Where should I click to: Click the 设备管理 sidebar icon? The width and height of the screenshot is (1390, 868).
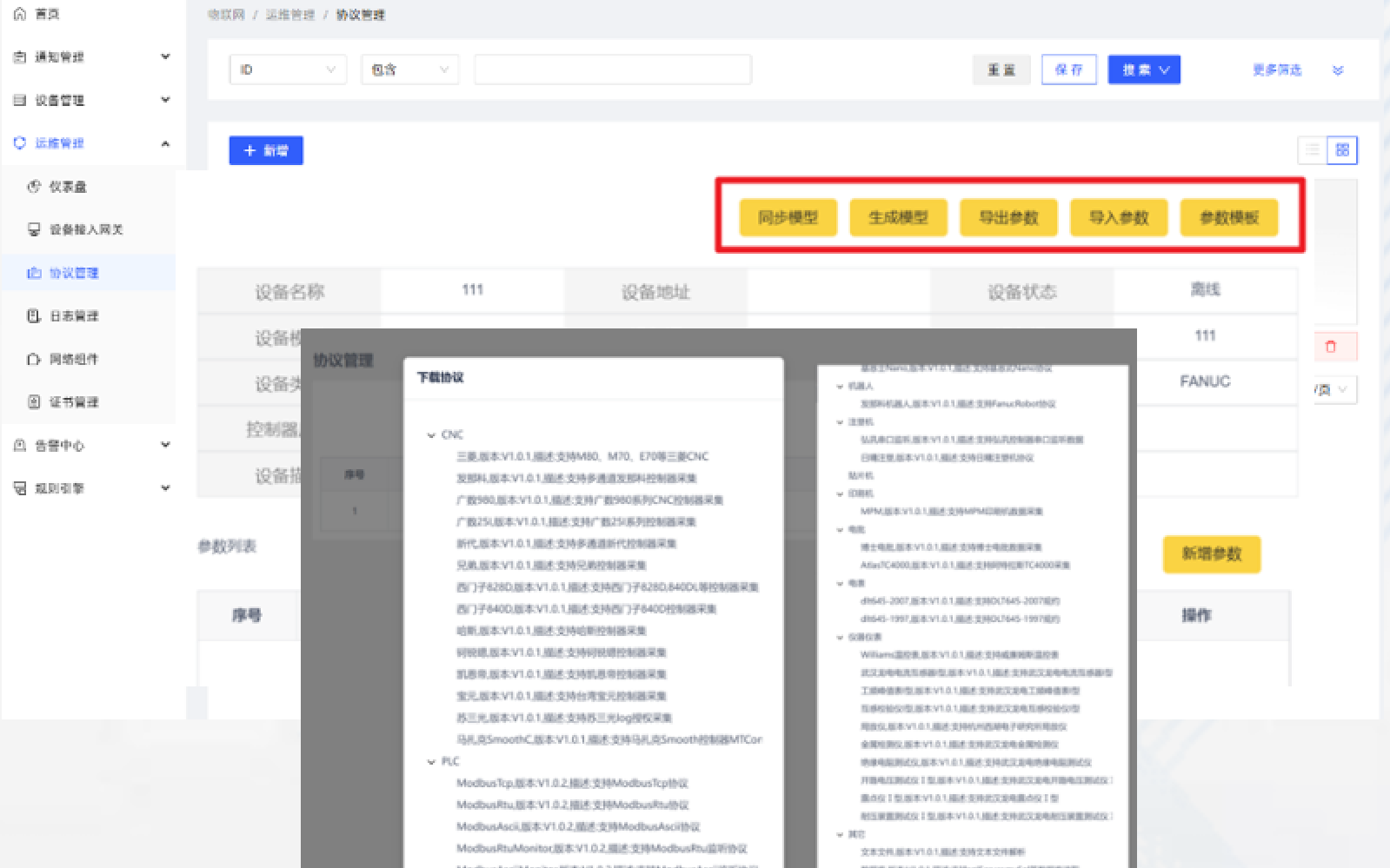pyautogui.click(x=20, y=101)
